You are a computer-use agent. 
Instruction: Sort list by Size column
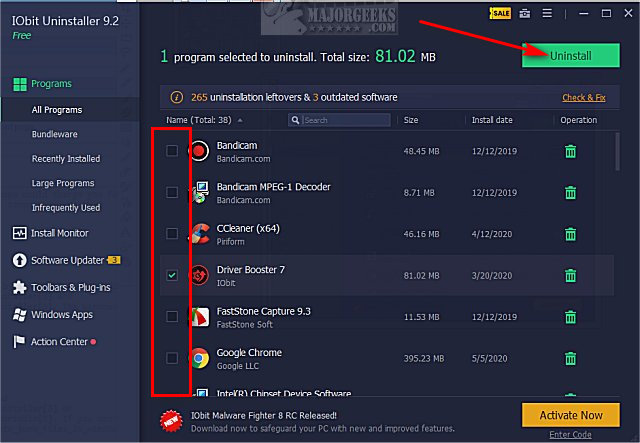(x=411, y=120)
